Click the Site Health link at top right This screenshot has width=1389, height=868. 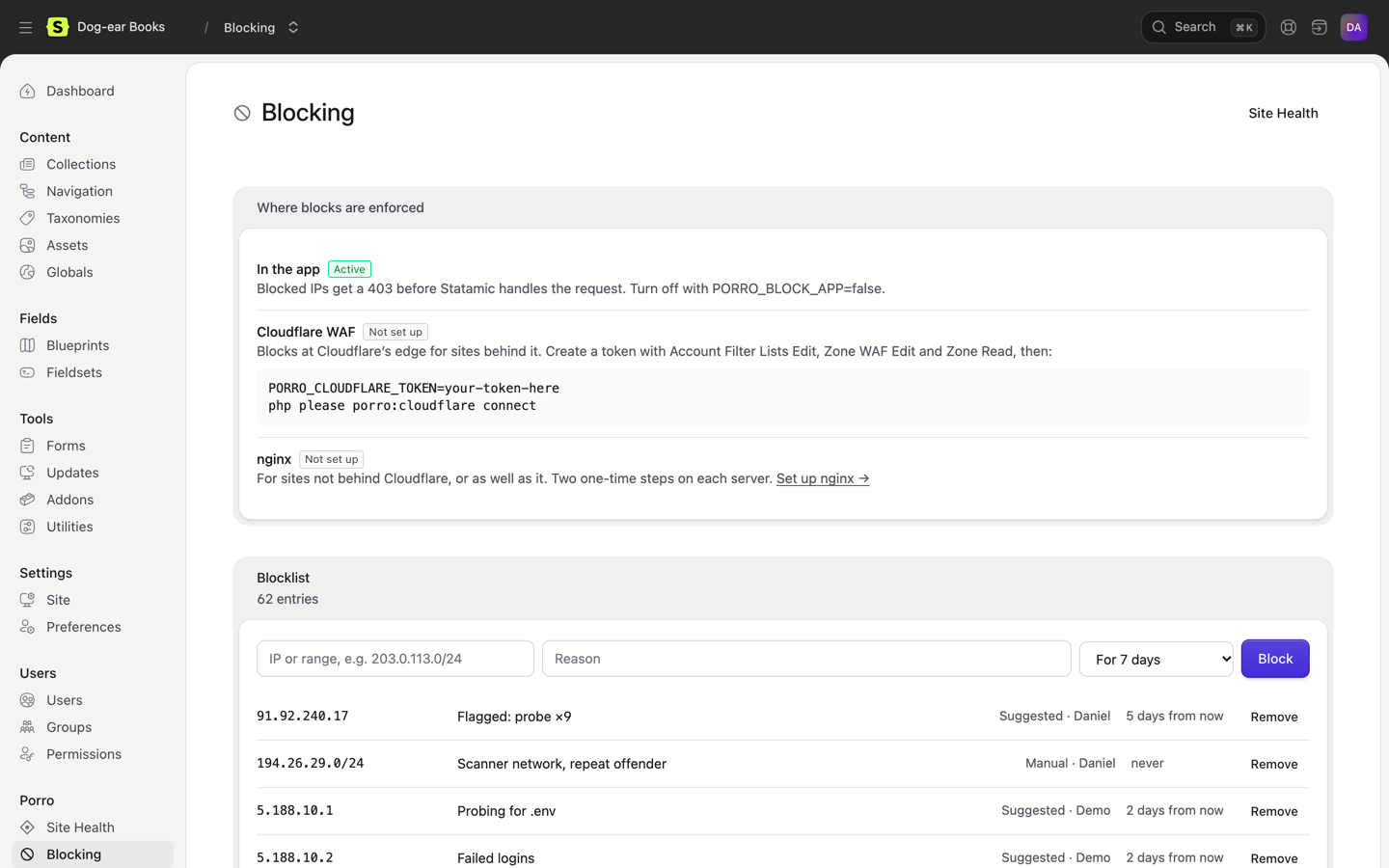coord(1282,114)
